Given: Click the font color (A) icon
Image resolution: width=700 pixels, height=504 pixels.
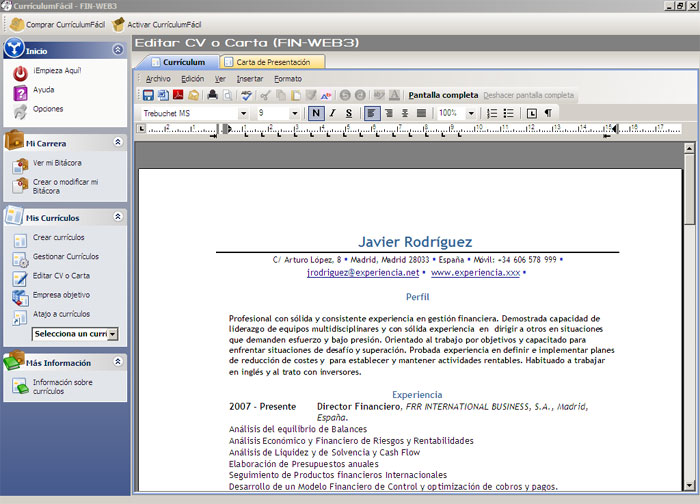Looking at the screenshot, I should [x=394, y=95].
